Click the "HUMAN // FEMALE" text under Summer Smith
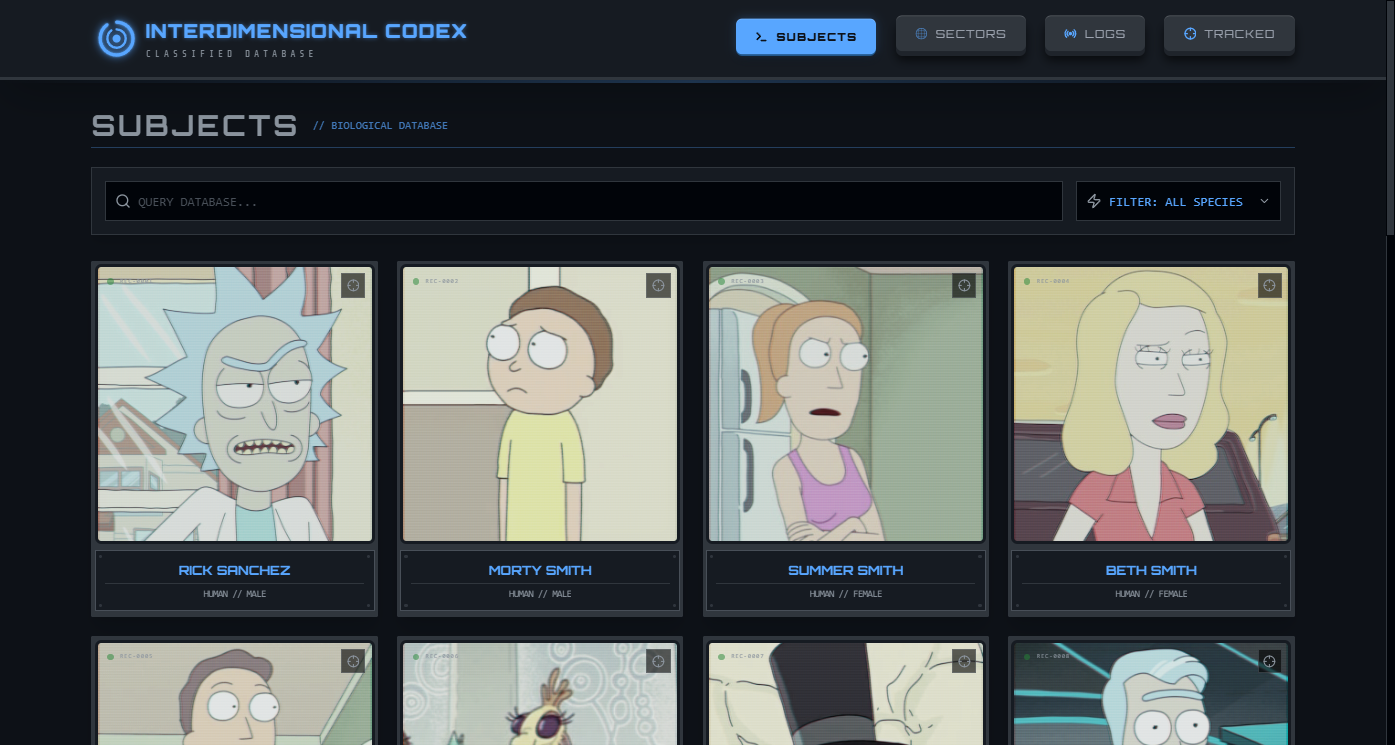The width and height of the screenshot is (1395, 745). pyautogui.click(x=846, y=594)
